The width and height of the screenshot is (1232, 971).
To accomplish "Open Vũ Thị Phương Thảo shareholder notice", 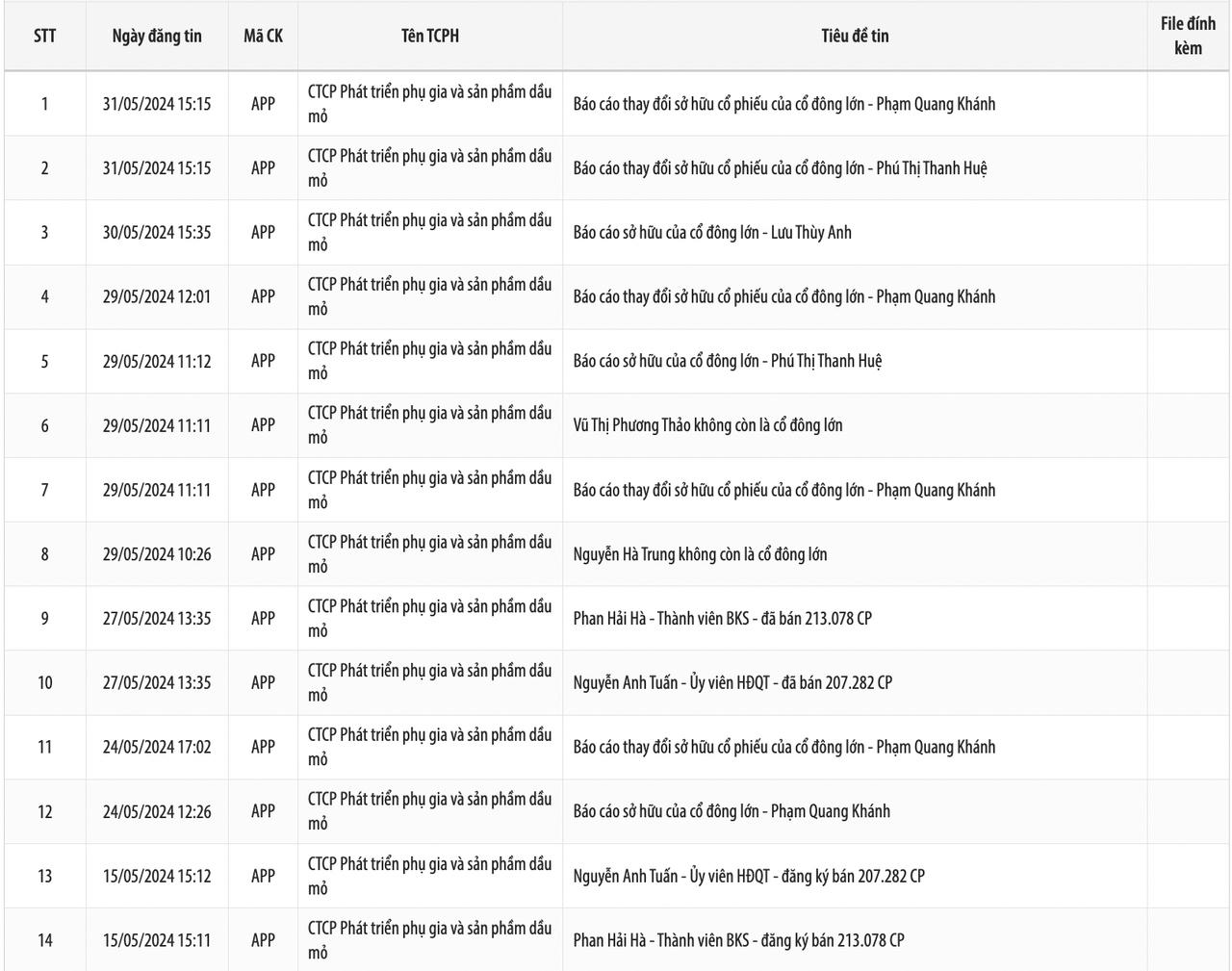I will [707, 425].
